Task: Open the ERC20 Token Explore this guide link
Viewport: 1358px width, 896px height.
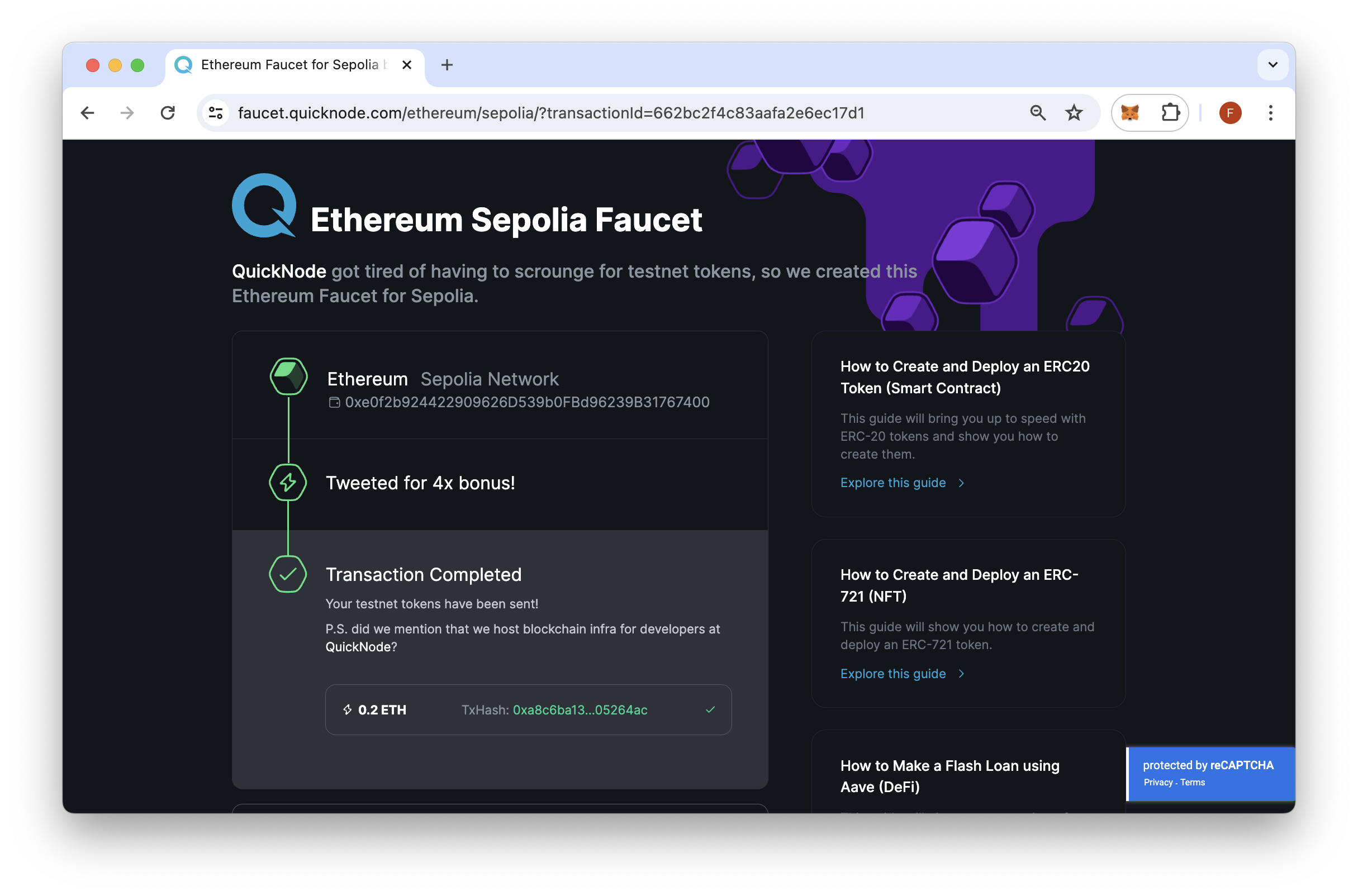Action: (893, 483)
